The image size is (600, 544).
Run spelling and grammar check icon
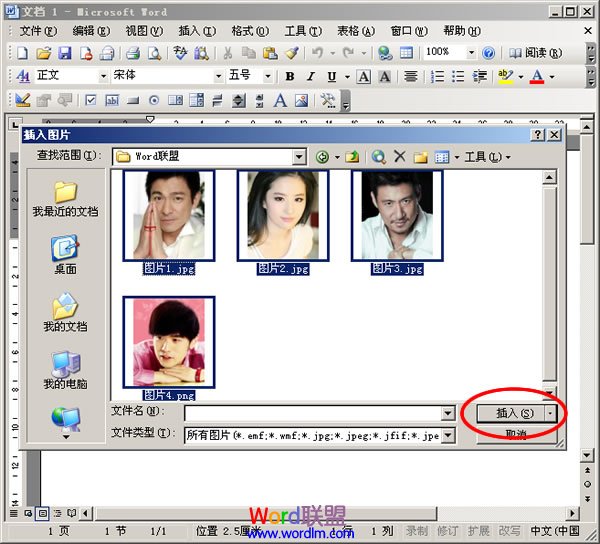(180, 53)
